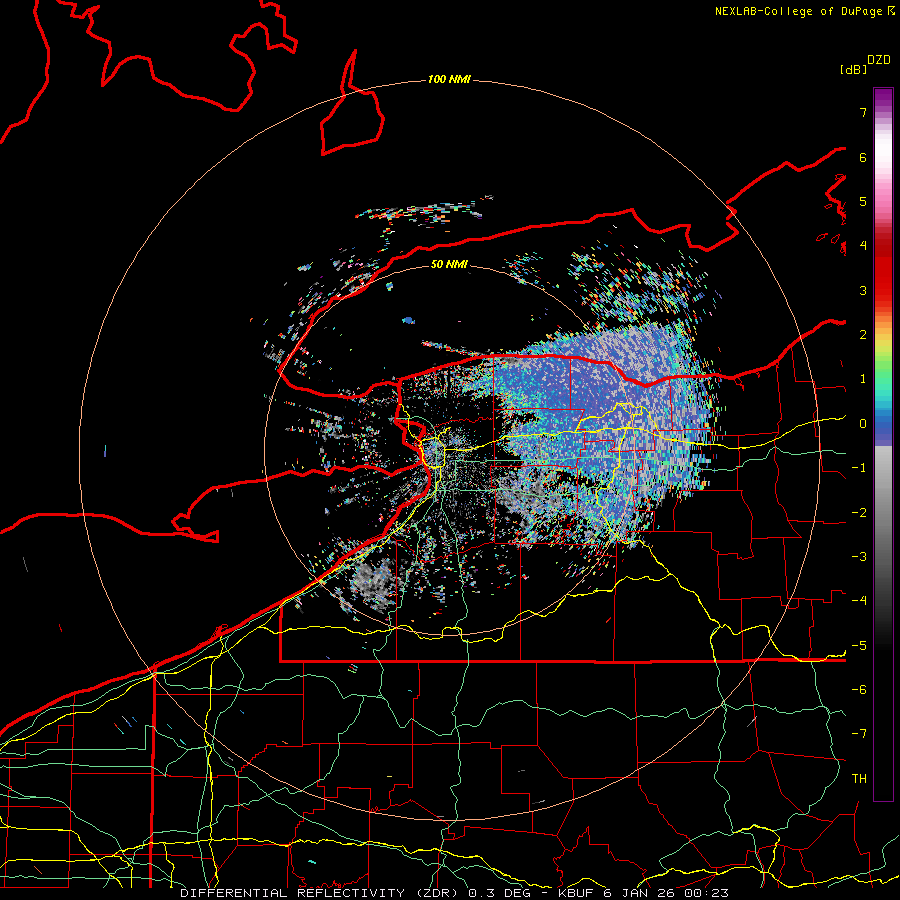Click the -6 dB tick label

[859, 690]
